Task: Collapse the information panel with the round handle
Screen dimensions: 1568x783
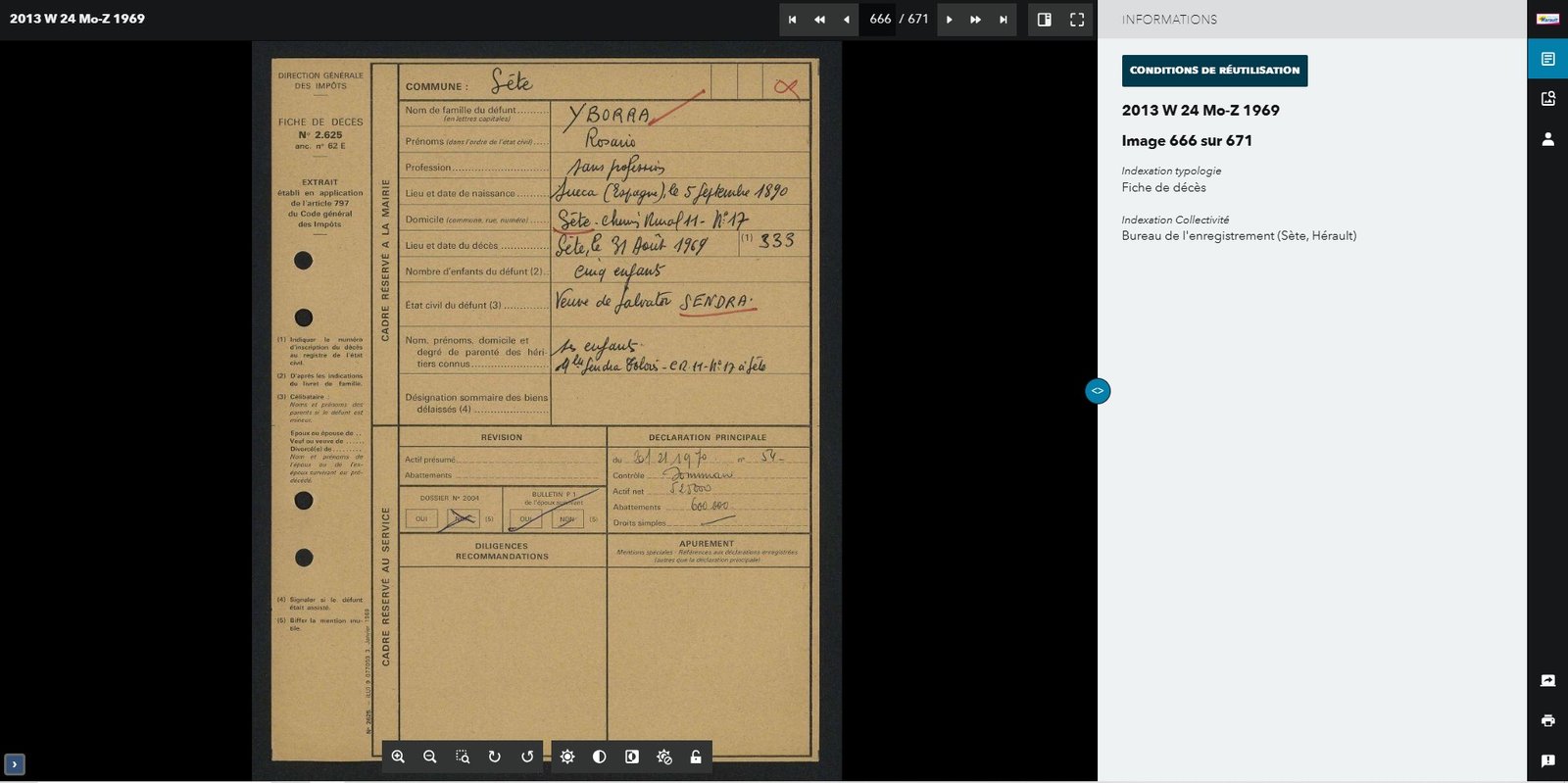Action: click(1098, 391)
